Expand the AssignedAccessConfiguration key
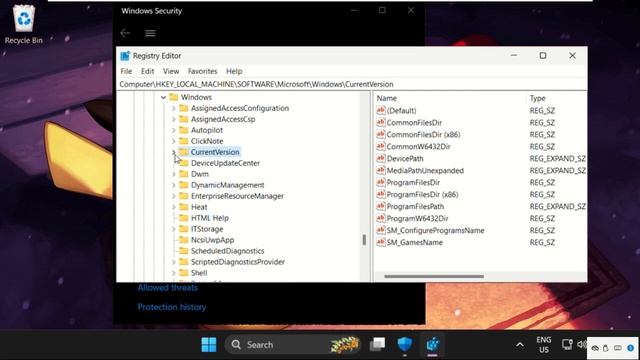The height and width of the screenshot is (360, 640). click(173, 108)
